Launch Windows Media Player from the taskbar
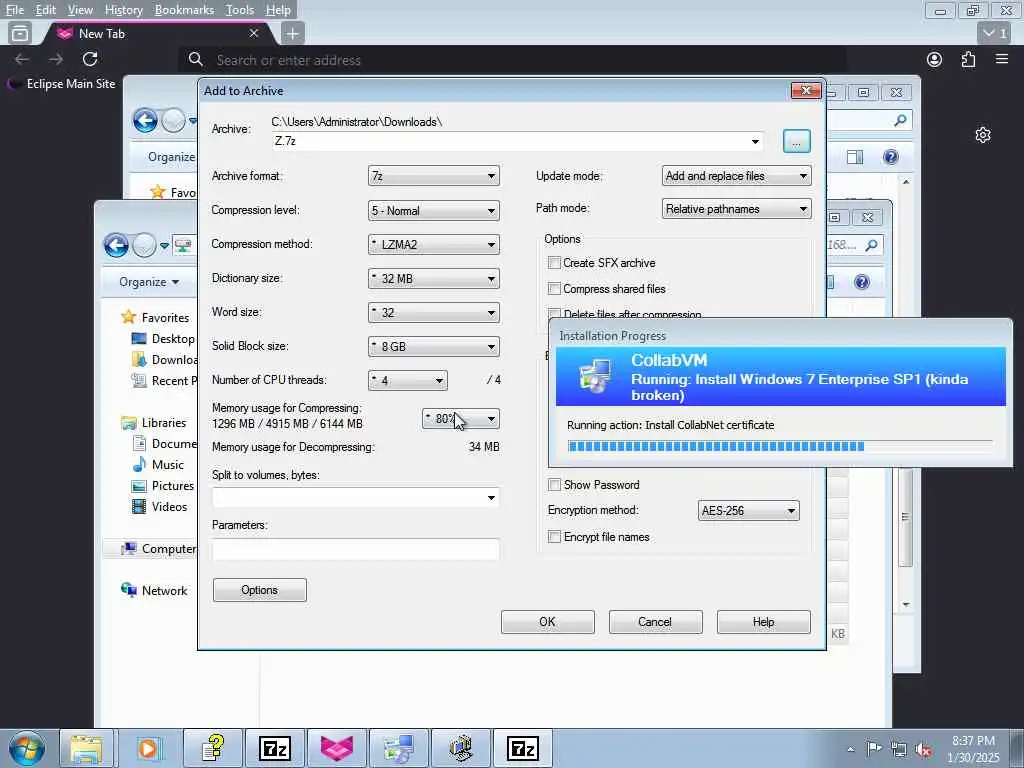Image resolution: width=1024 pixels, height=768 pixels. [x=148, y=748]
